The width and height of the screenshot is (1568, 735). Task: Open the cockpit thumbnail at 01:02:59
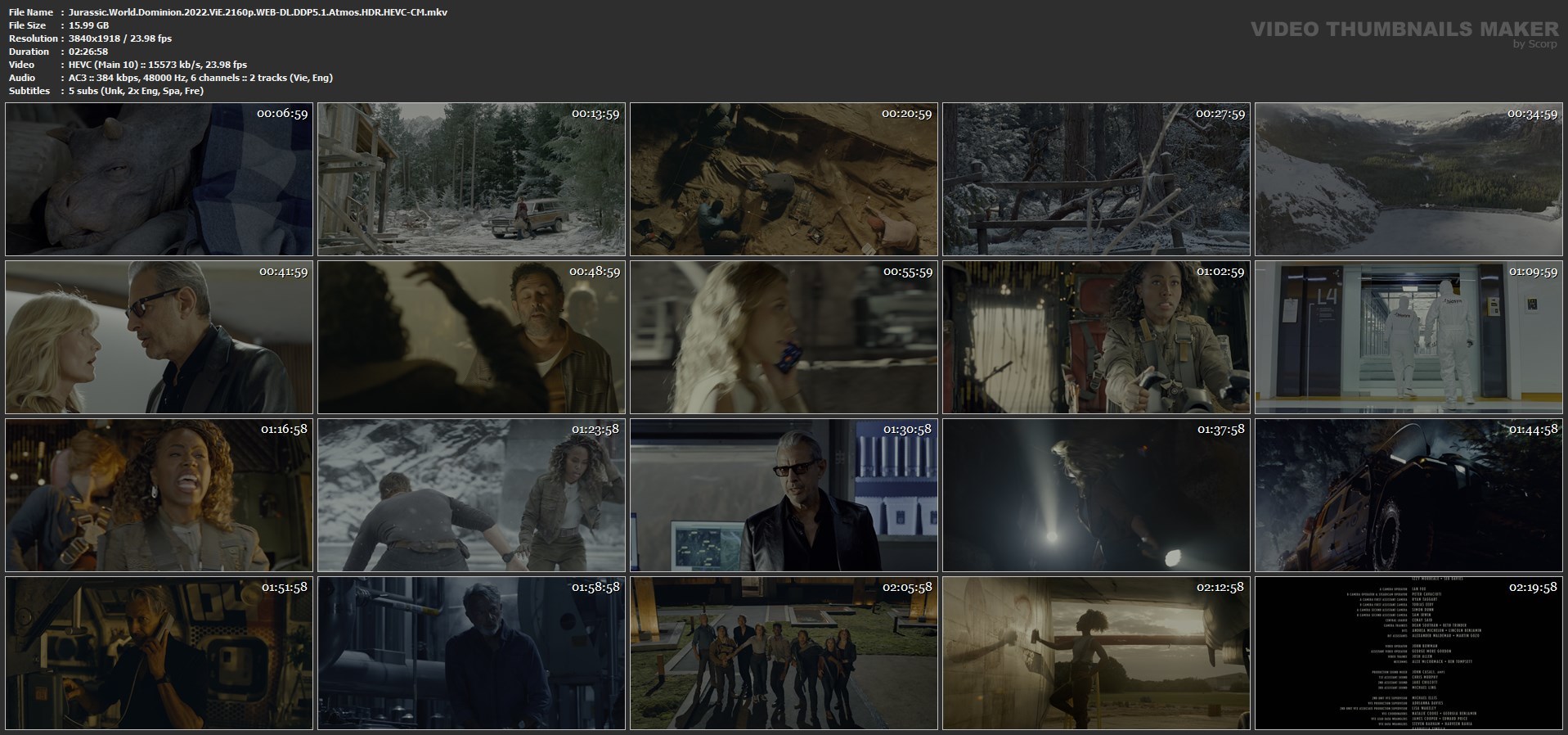pos(1096,337)
